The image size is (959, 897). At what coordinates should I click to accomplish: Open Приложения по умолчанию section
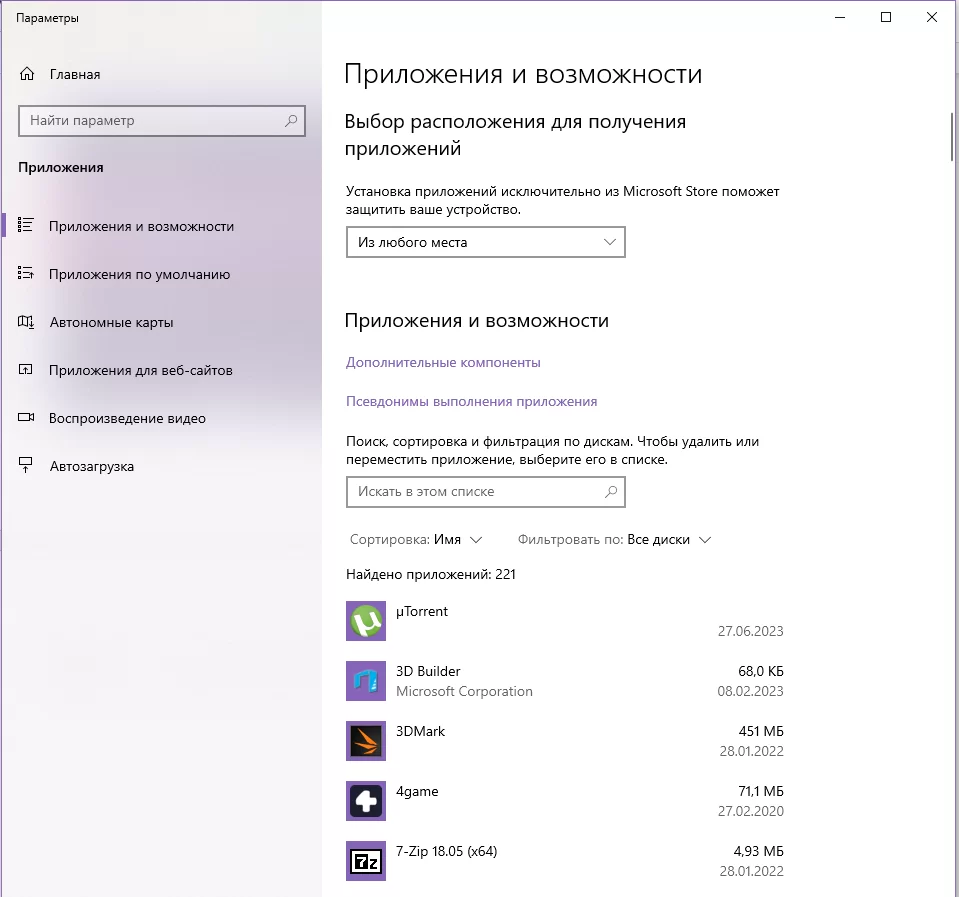click(x=139, y=274)
